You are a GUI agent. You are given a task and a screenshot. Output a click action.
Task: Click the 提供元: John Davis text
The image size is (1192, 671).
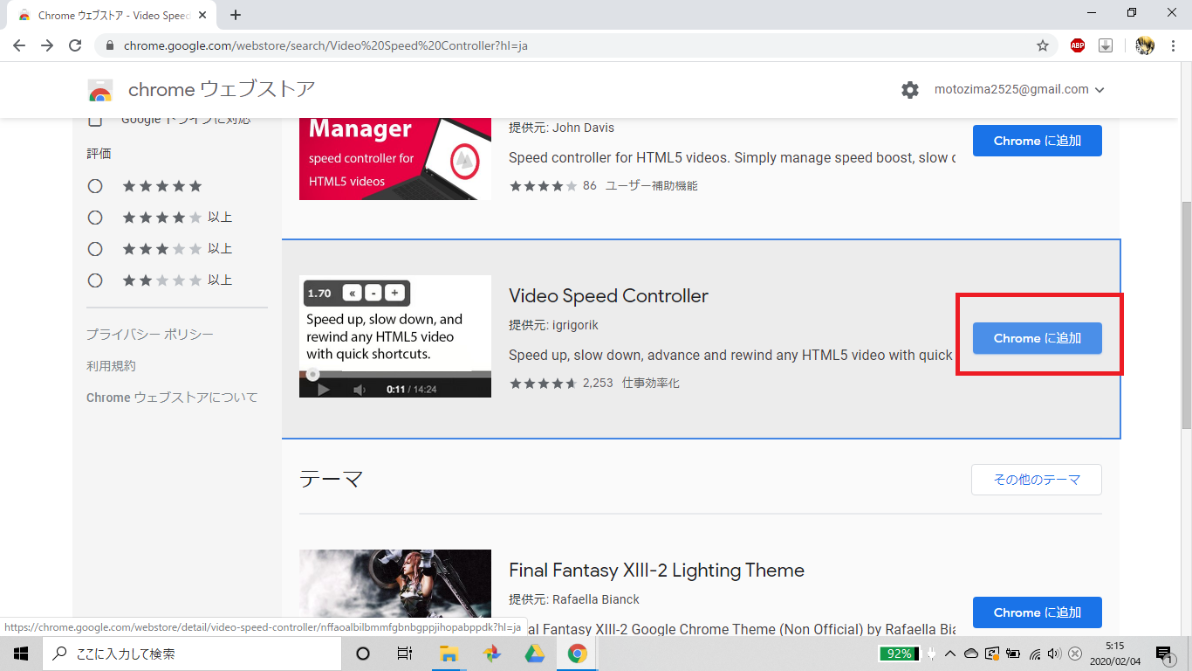click(561, 128)
